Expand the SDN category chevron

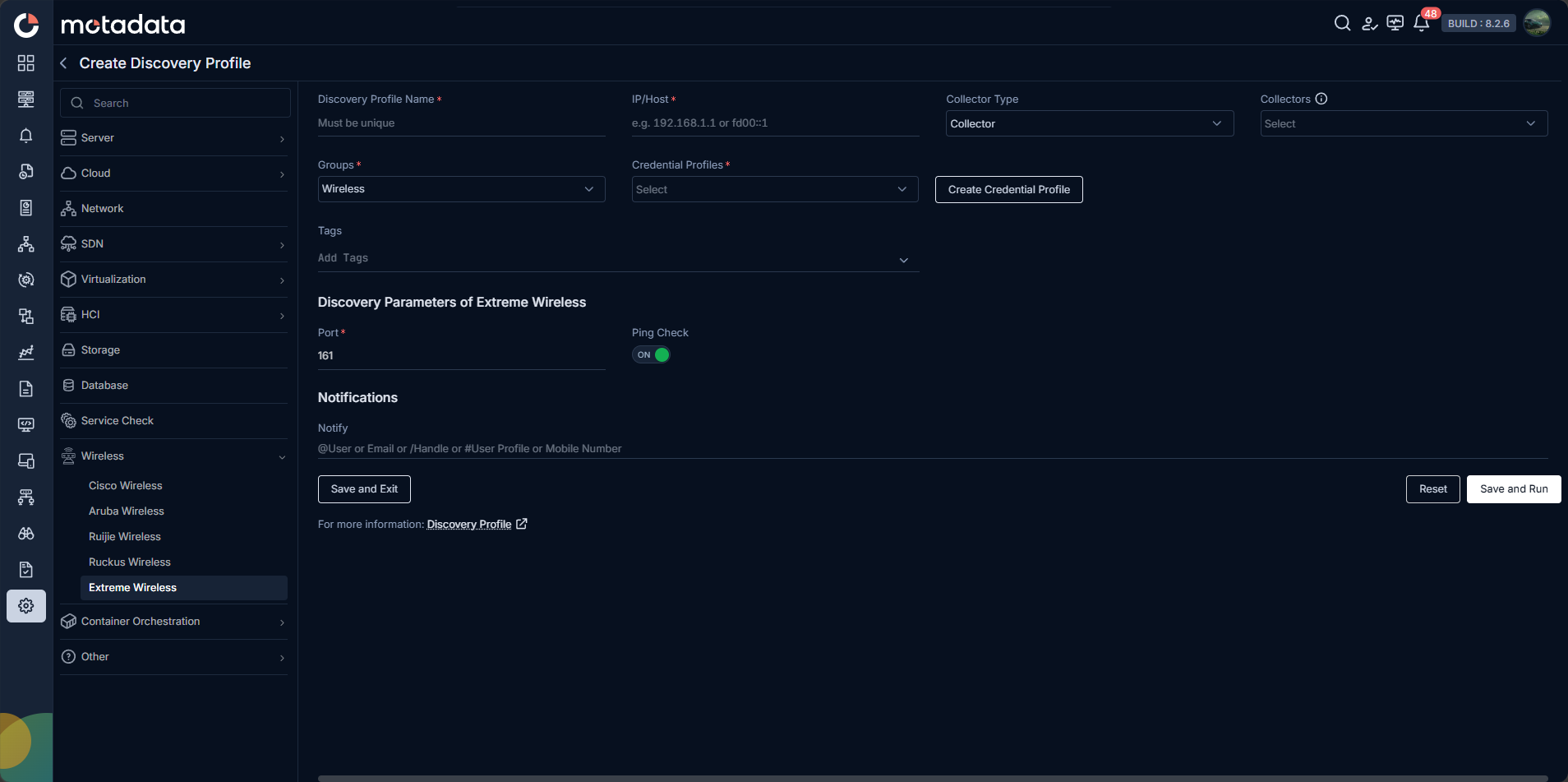(x=282, y=245)
